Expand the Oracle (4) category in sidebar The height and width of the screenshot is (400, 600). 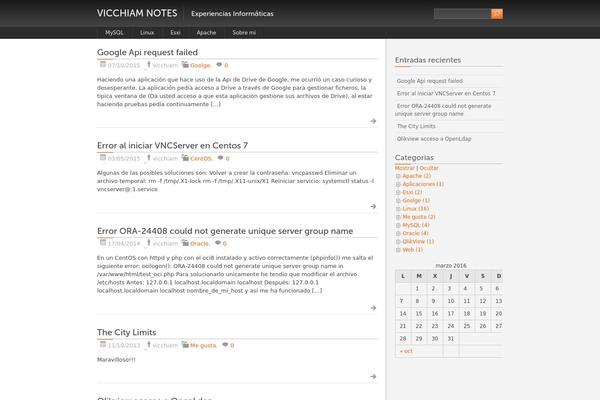point(398,233)
